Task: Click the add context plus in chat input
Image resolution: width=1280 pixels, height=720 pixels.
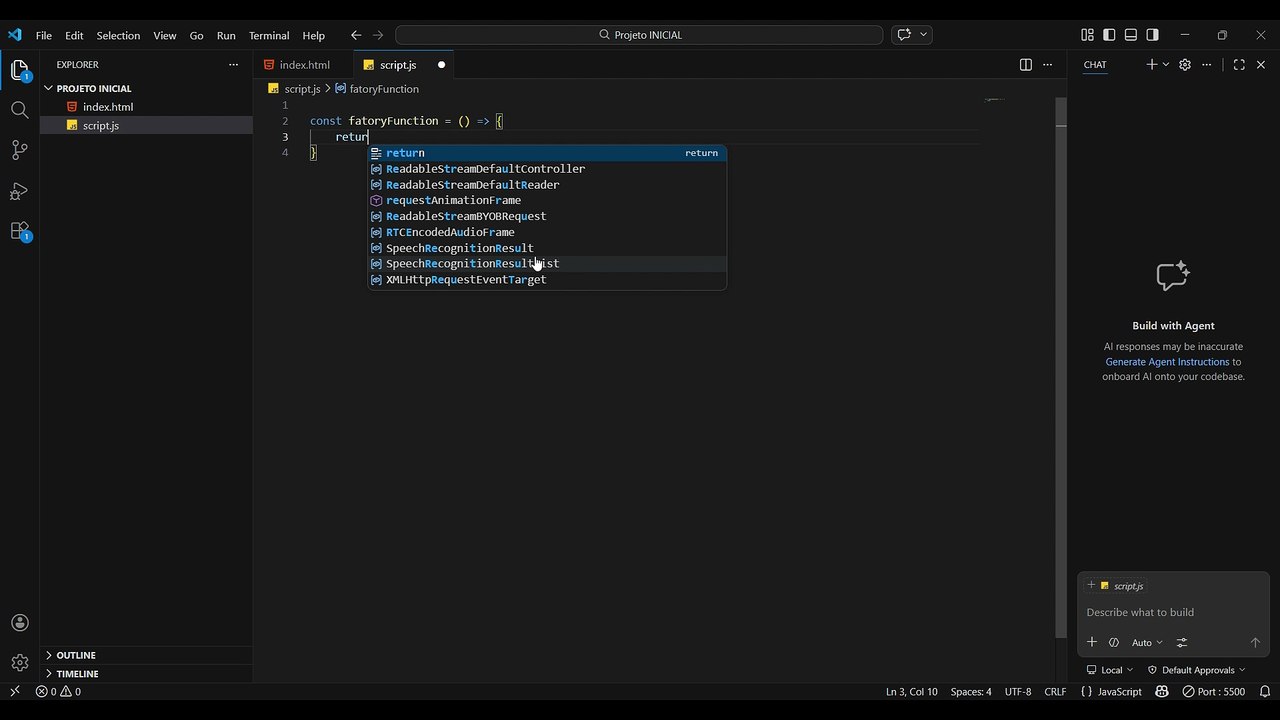Action: (x=1092, y=642)
